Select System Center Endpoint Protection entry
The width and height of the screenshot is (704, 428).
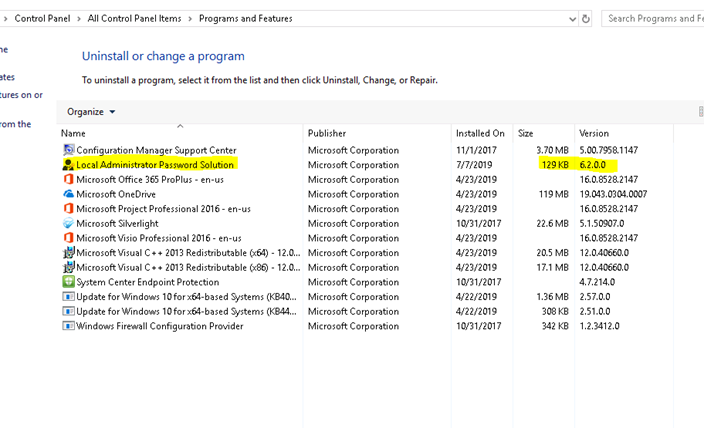[148, 282]
